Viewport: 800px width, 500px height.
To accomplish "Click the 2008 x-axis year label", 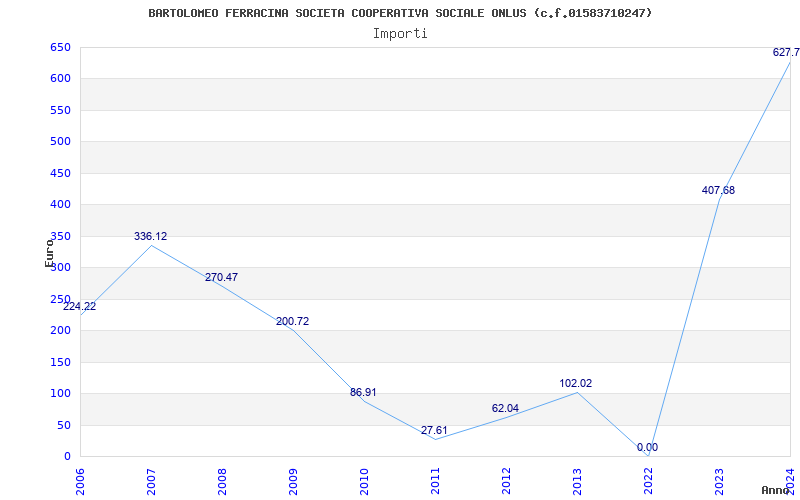I will (222, 482).
